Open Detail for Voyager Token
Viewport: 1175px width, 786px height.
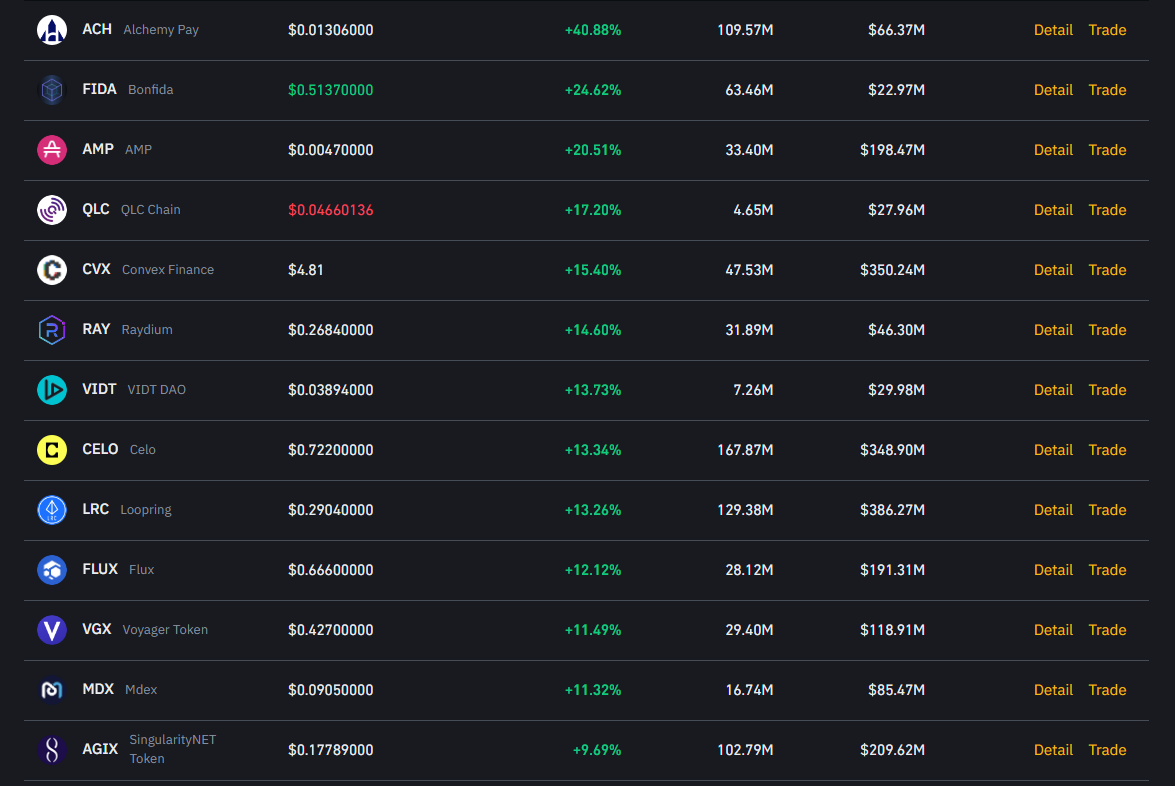pyautogui.click(x=1053, y=630)
